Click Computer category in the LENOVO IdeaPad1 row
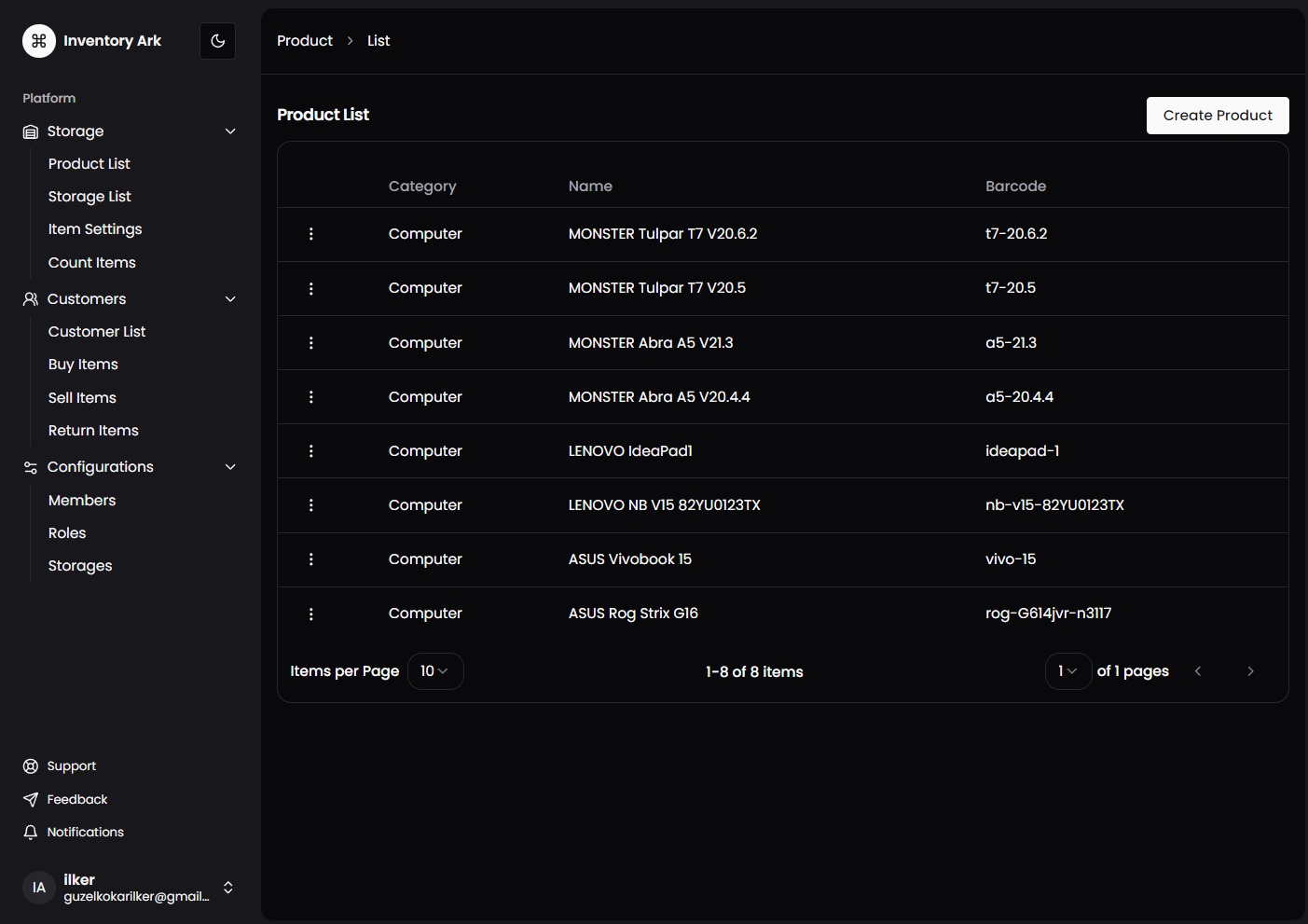 point(425,451)
